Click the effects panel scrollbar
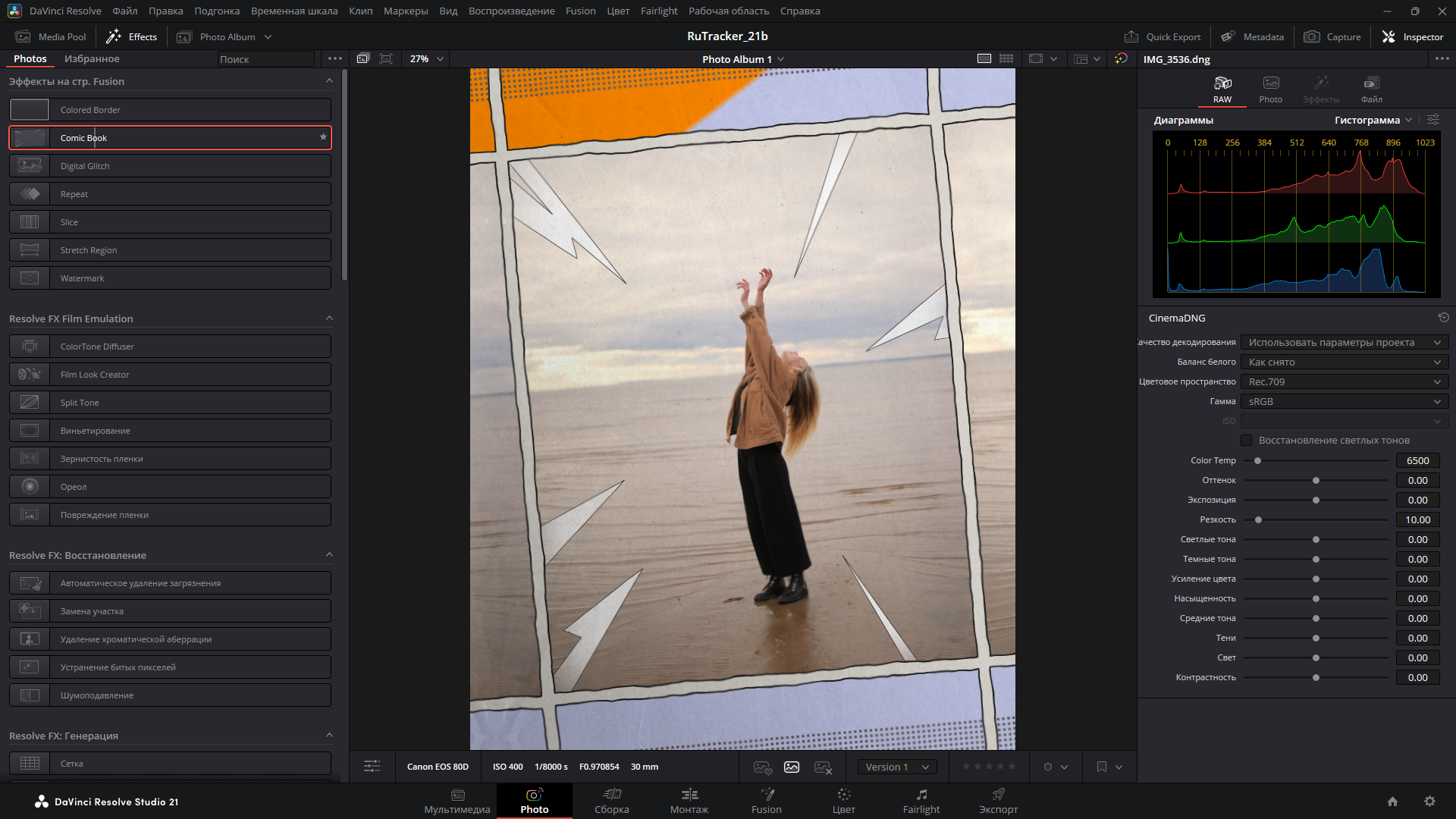This screenshot has height=819, width=1456. click(x=345, y=175)
